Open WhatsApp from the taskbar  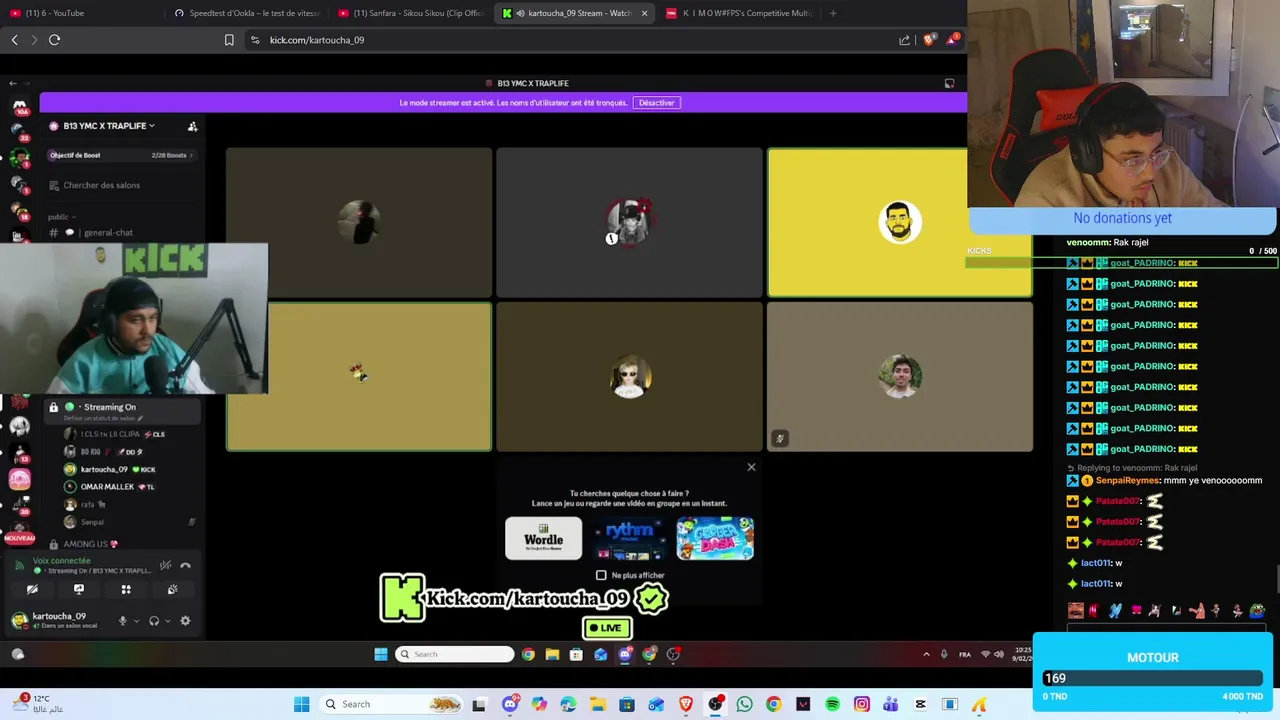click(744, 704)
